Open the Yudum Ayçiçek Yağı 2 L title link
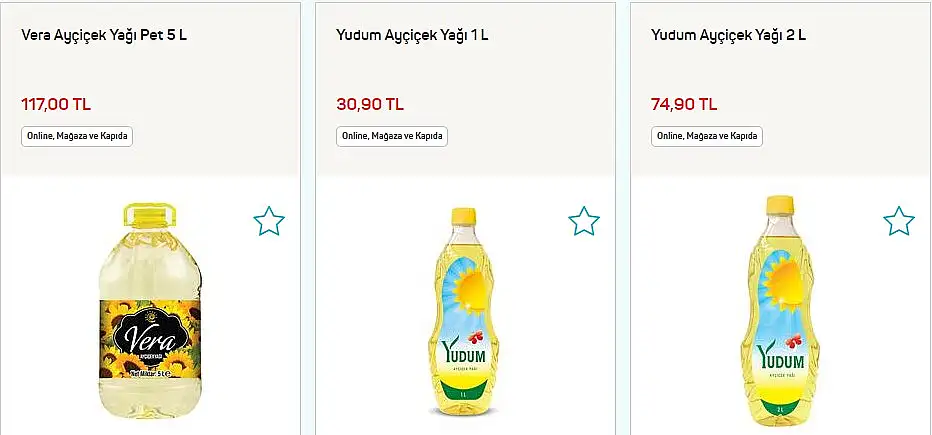This screenshot has height=435, width=932. [x=729, y=35]
